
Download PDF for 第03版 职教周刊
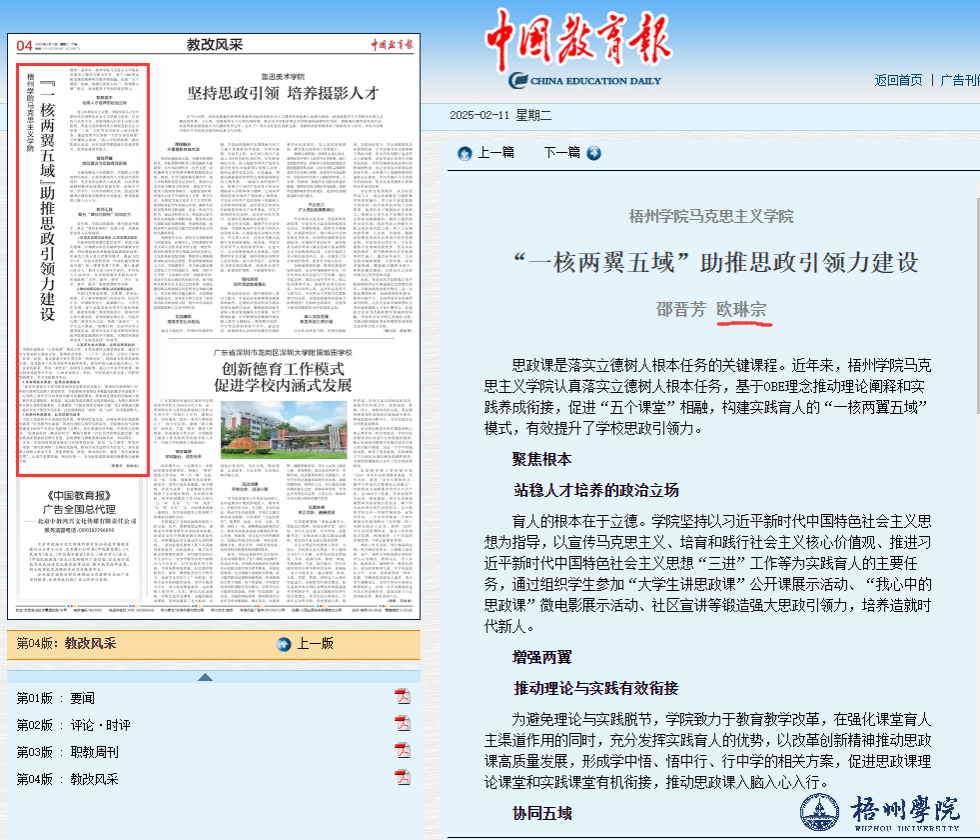tap(402, 751)
